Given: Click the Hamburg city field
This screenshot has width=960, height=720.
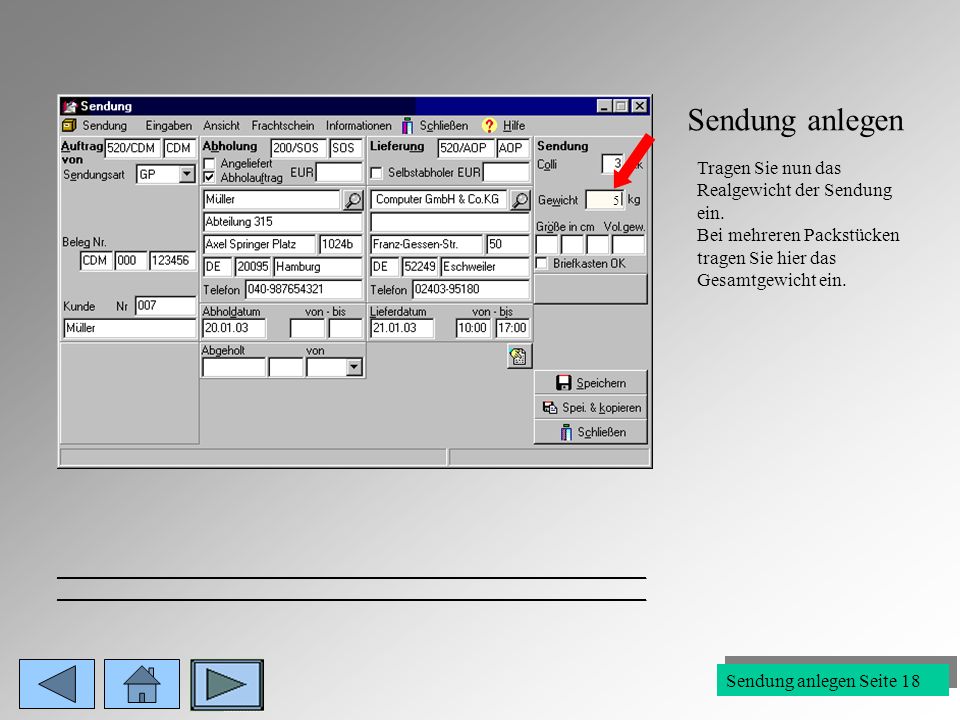Looking at the screenshot, I should tap(318, 267).
